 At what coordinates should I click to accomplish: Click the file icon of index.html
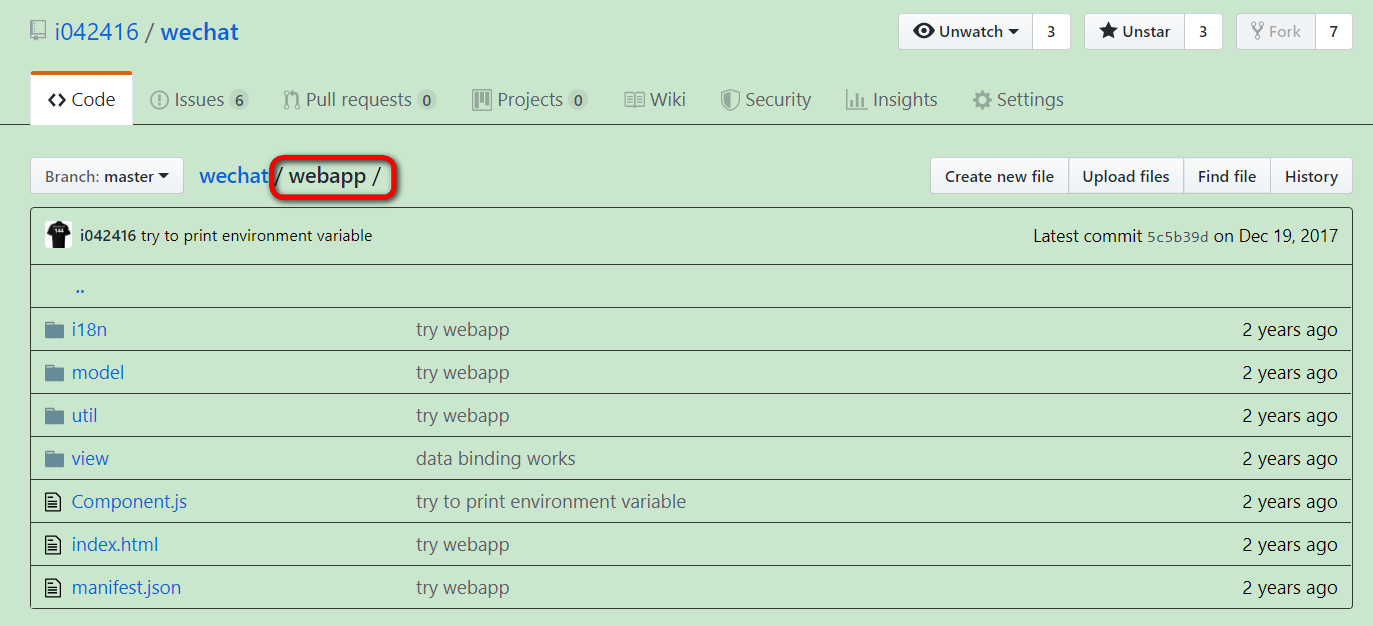click(53, 545)
